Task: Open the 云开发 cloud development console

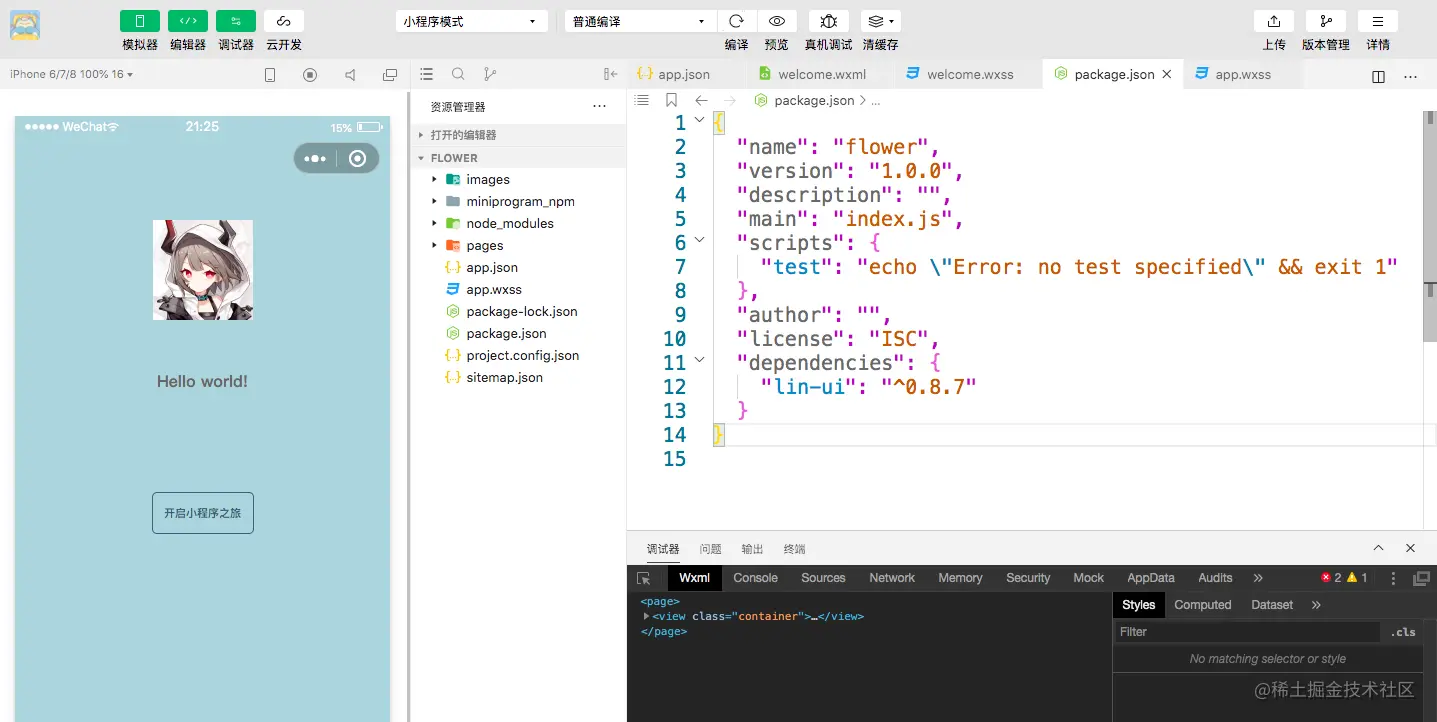Action: tap(284, 21)
